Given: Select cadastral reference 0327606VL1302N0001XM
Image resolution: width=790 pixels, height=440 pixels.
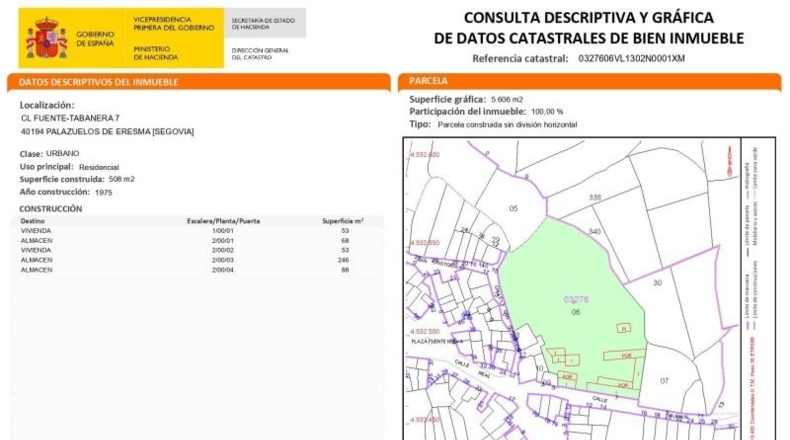Looking at the screenshot, I should (631, 58).
